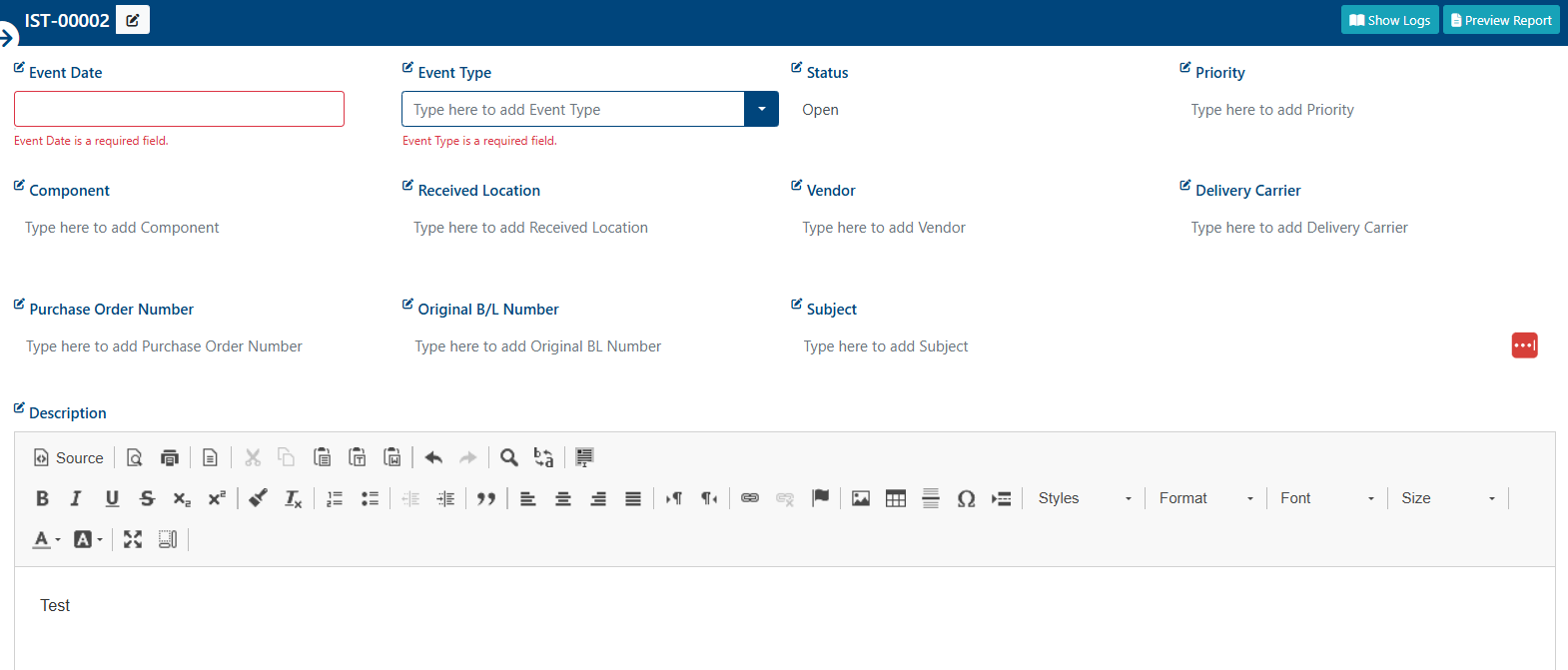
Task: Click the Event Date input field
Action: click(179, 109)
